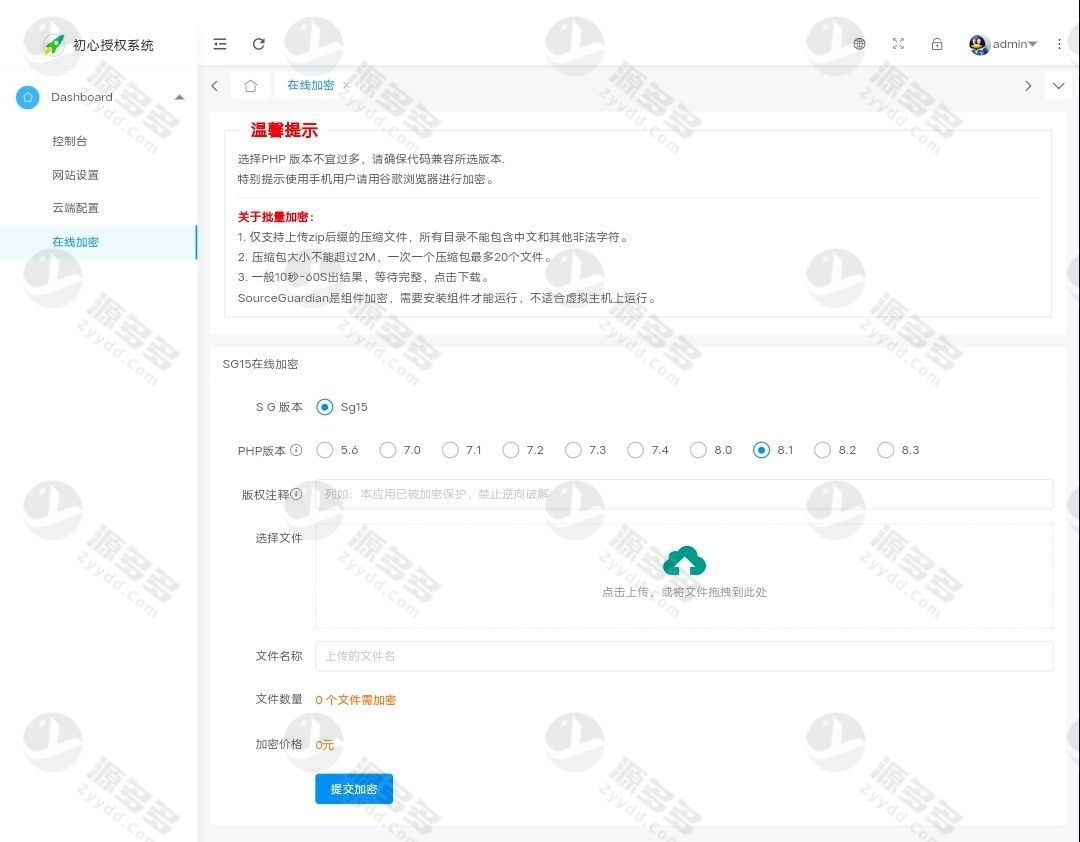Select PHP version 7.3
The image size is (1080, 842).
pos(573,450)
